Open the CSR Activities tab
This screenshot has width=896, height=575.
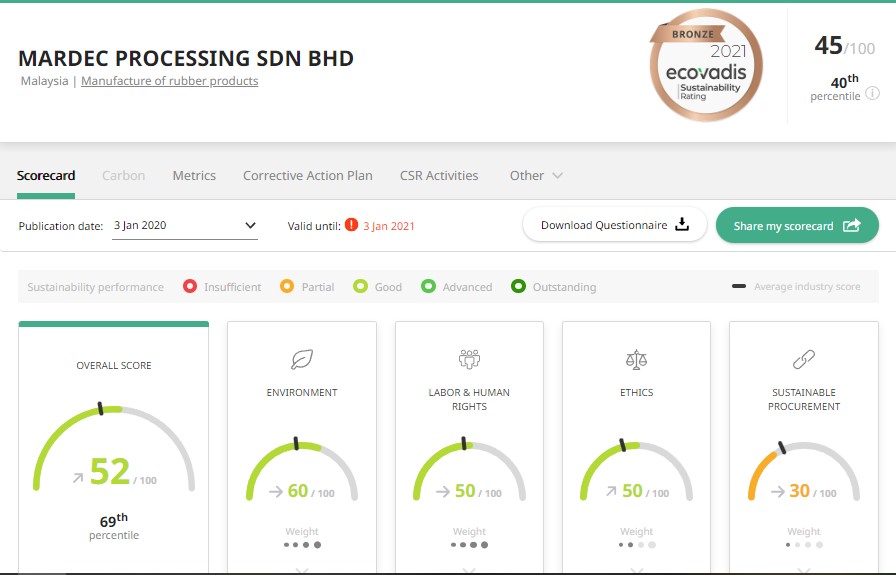(439, 175)
